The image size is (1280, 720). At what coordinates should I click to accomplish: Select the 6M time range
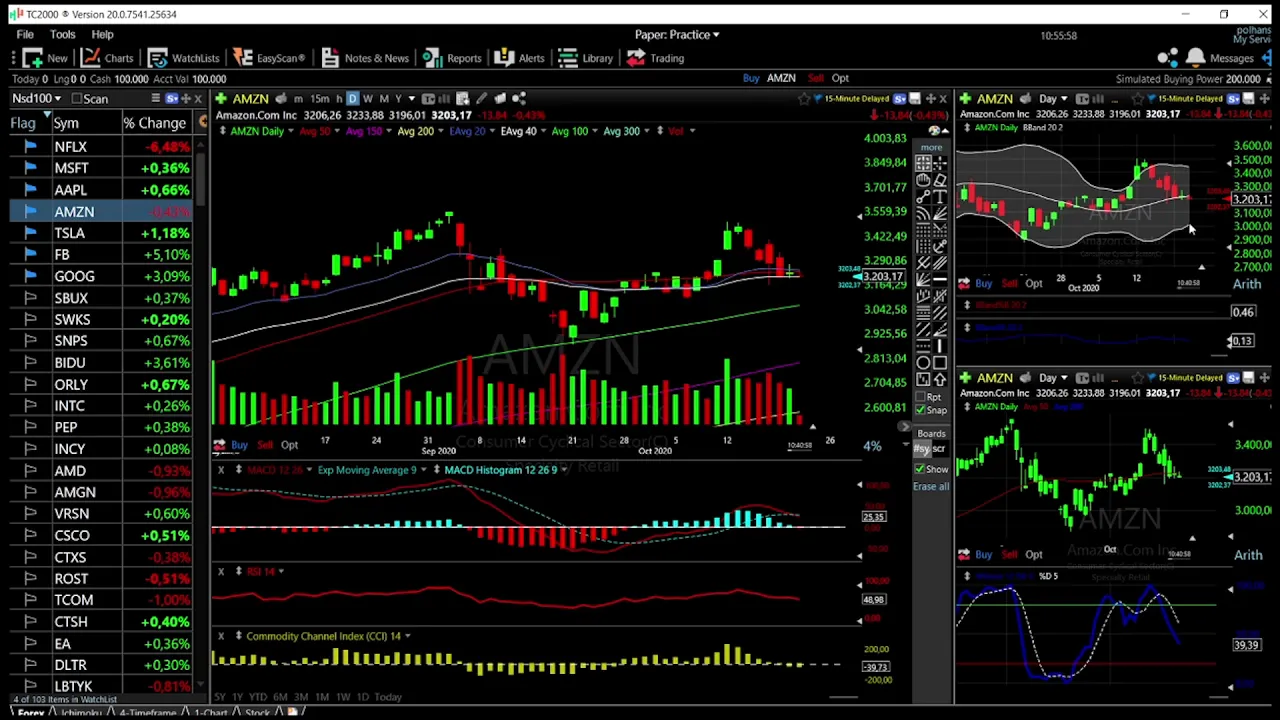(279, 697)
